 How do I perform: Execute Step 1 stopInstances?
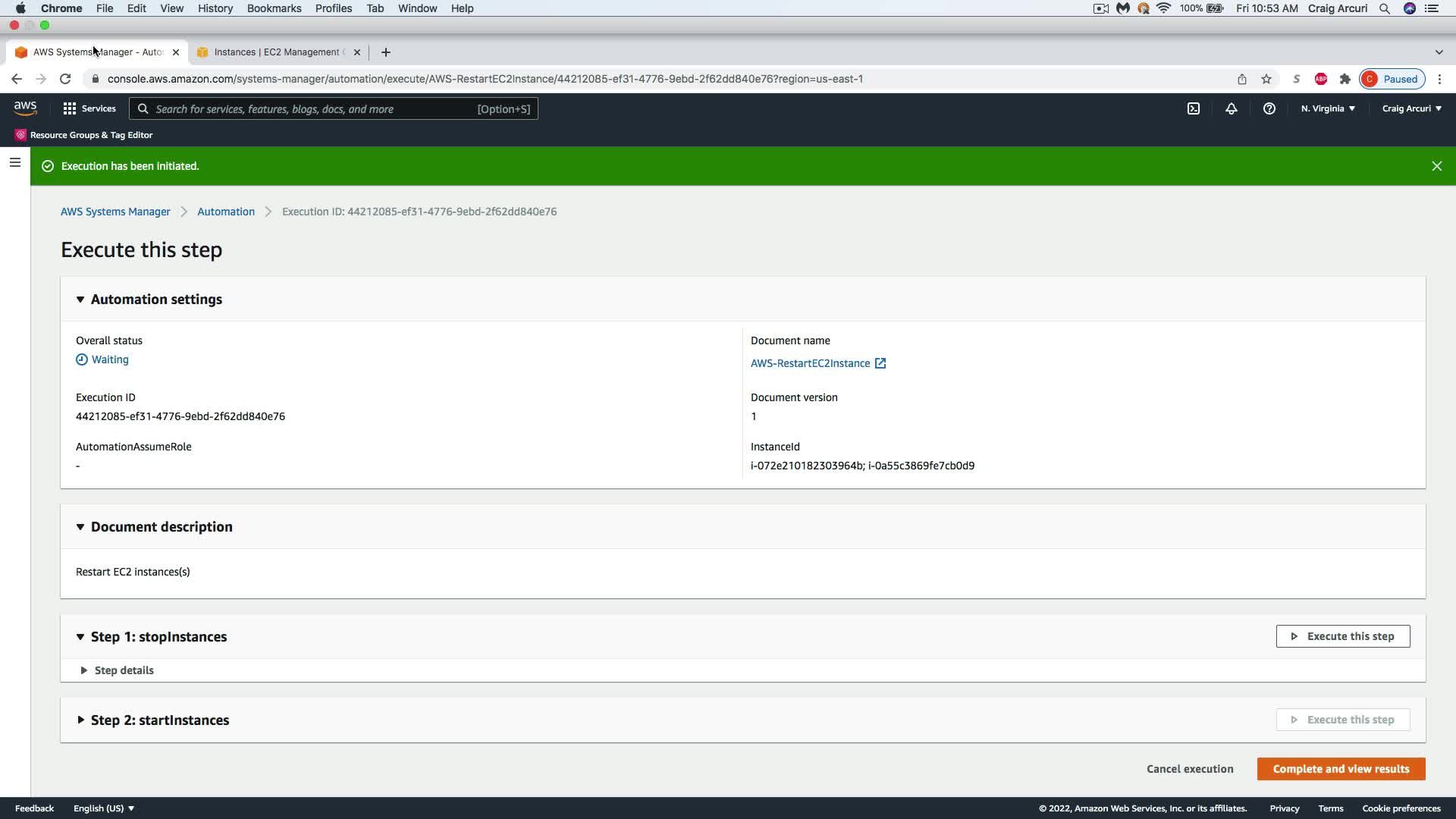coord(1342,636)
